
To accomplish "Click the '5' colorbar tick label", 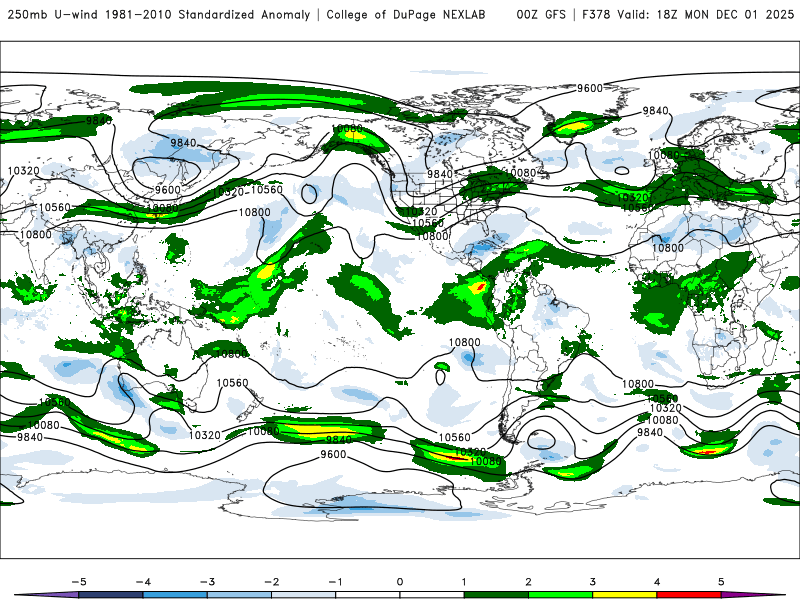I will point(721,582).
